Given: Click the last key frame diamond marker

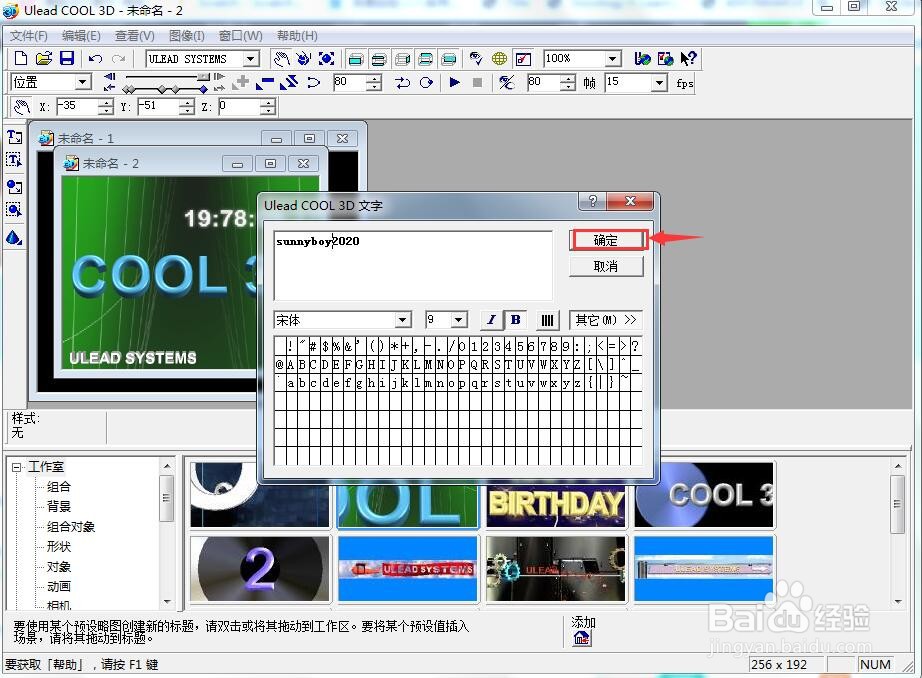Looking at the screenshot, I should pyautogui.click(x=203, y=89).
